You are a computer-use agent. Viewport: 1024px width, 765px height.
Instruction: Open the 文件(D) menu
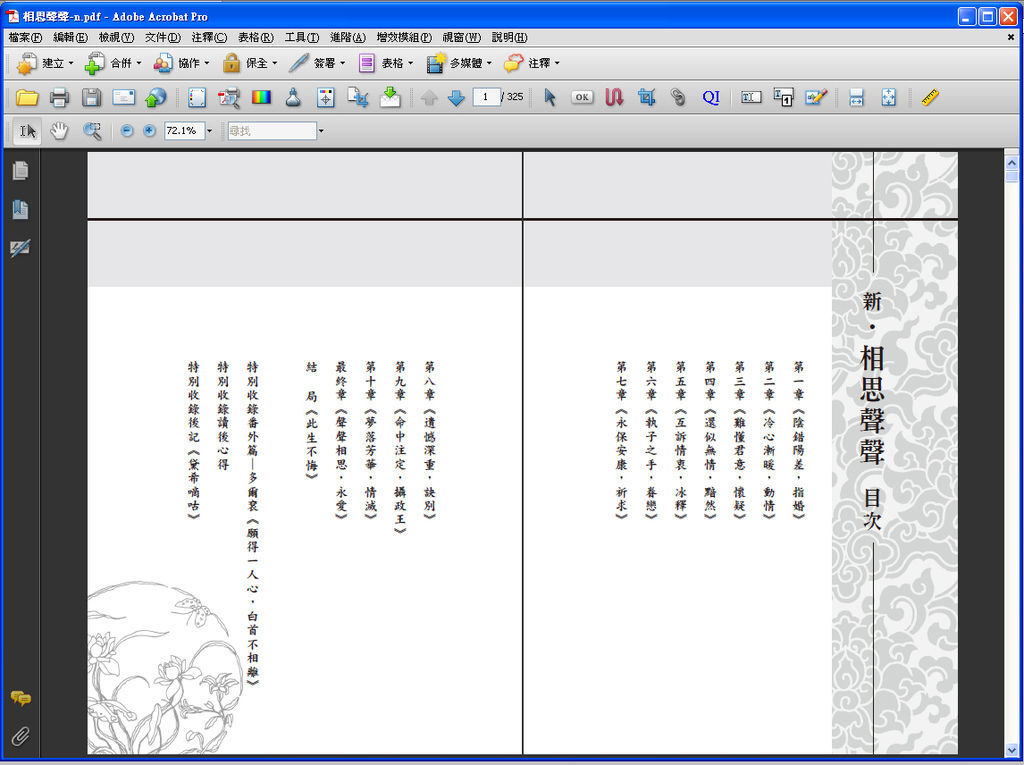(x=163, y=37)
